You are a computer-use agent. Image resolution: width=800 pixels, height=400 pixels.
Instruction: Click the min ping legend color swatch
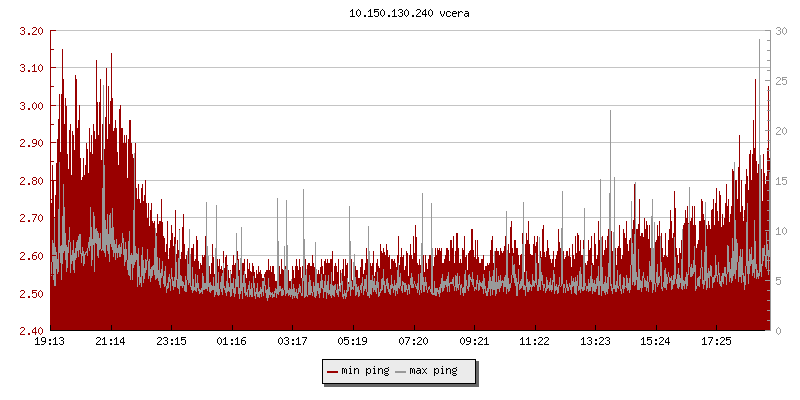pyautogui.click(x=333, y=371)
